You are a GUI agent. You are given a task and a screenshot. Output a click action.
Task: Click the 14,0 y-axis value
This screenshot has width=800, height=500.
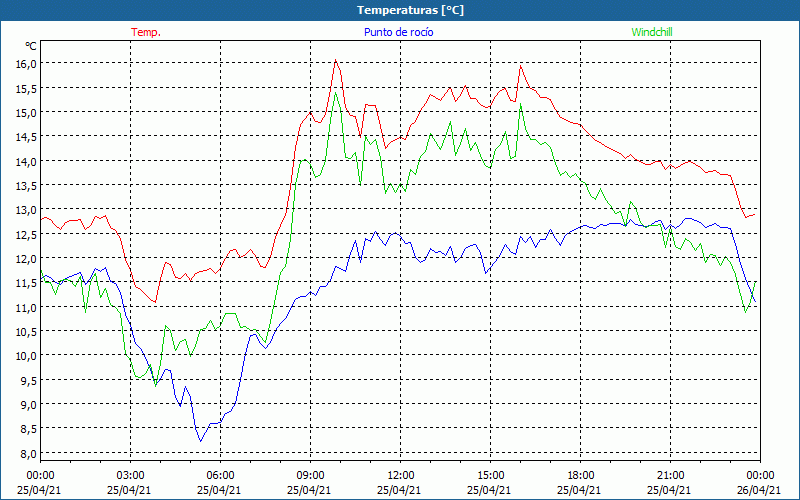click(x=26, y=161)
